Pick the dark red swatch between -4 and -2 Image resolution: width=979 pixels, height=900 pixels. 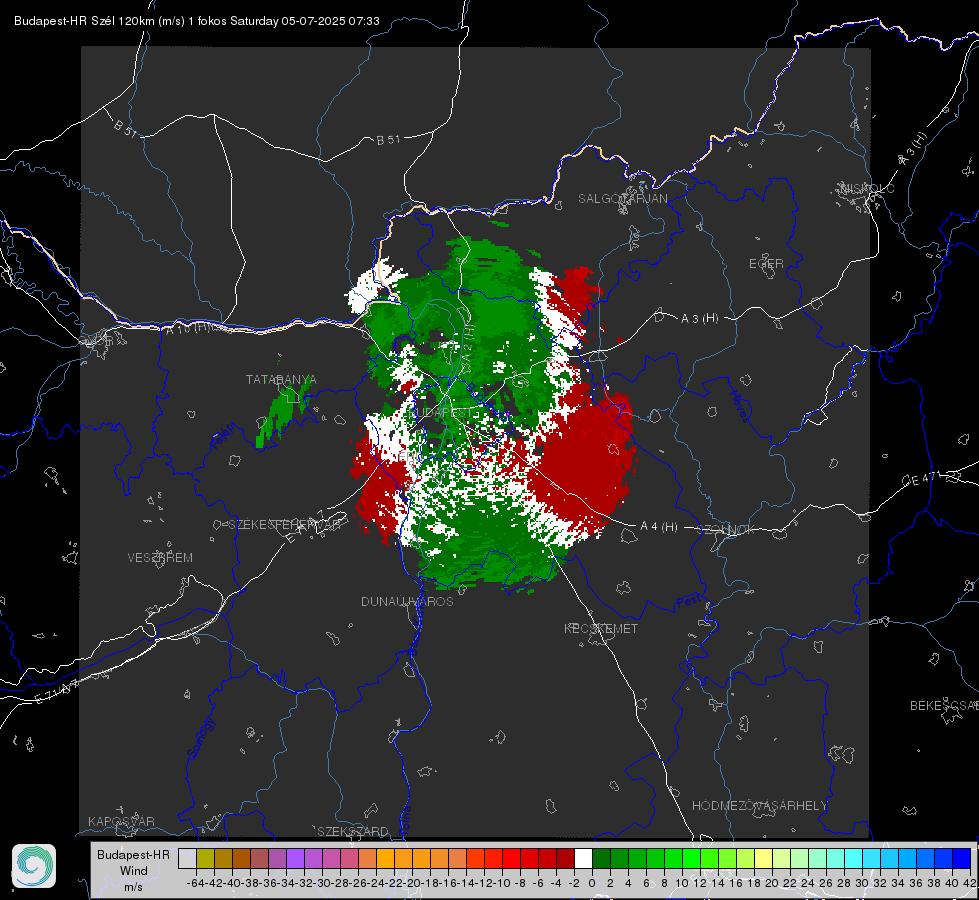coord(565,858)
